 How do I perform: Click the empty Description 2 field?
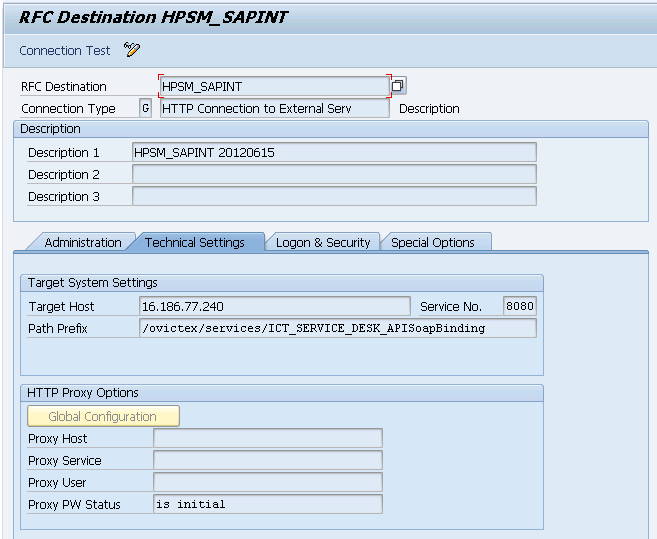click(334, 174)
